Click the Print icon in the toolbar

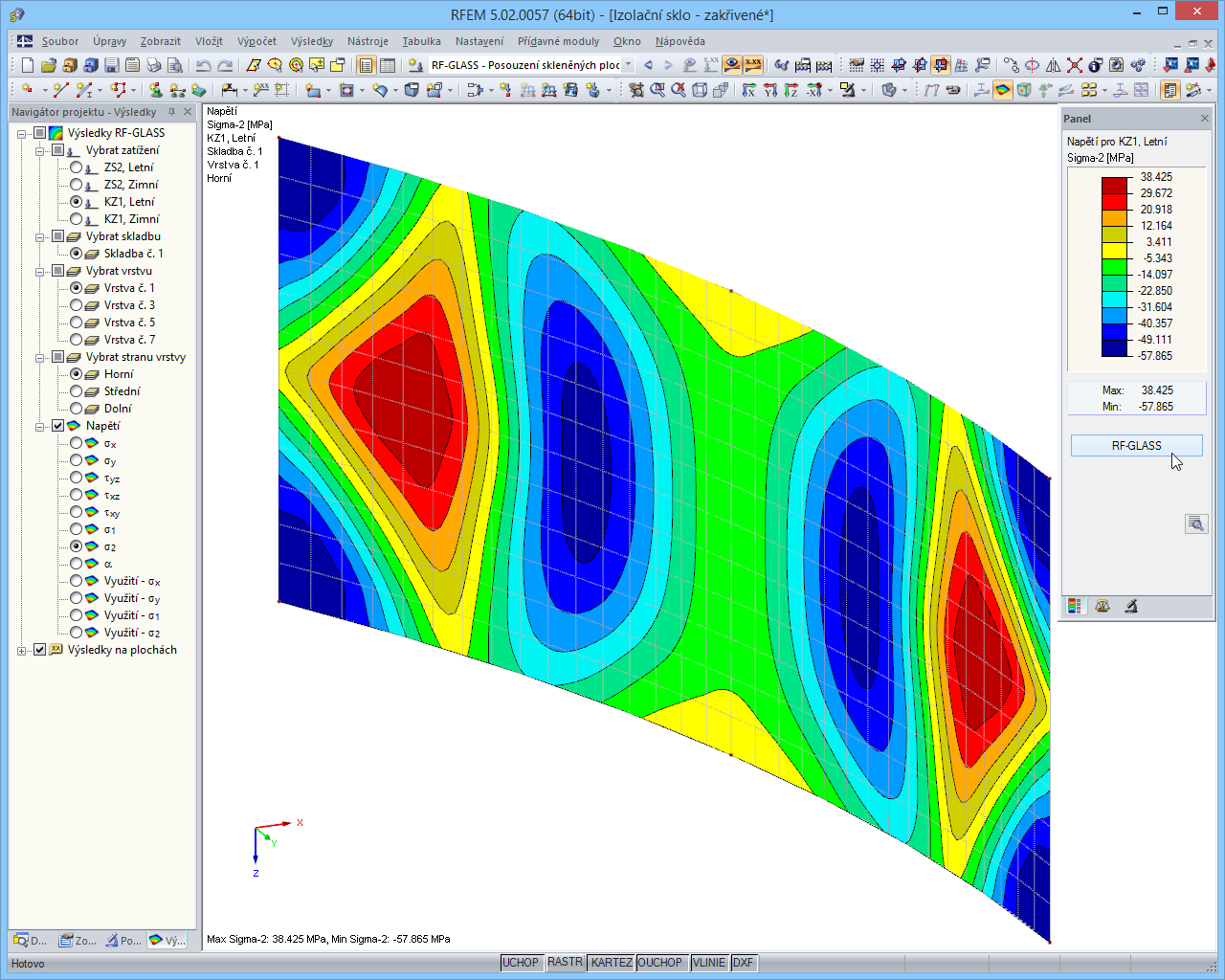154,65
